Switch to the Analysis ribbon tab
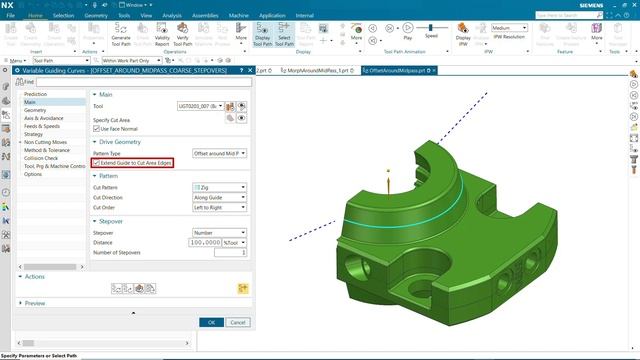This screenshot has width=640, height=360. point(172,16)
